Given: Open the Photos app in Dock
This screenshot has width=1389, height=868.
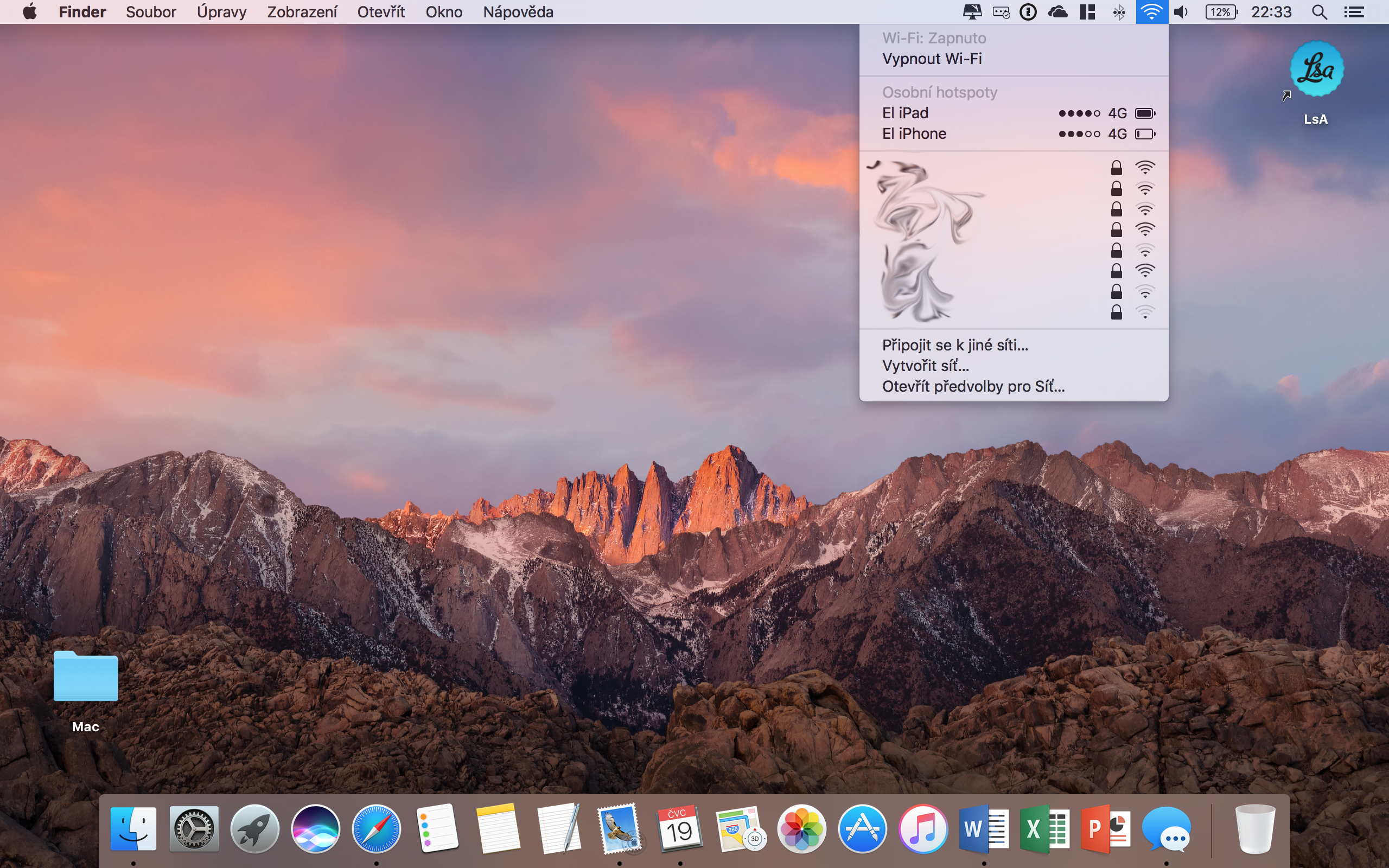Looking at the screenshot, I should (801, 828).
